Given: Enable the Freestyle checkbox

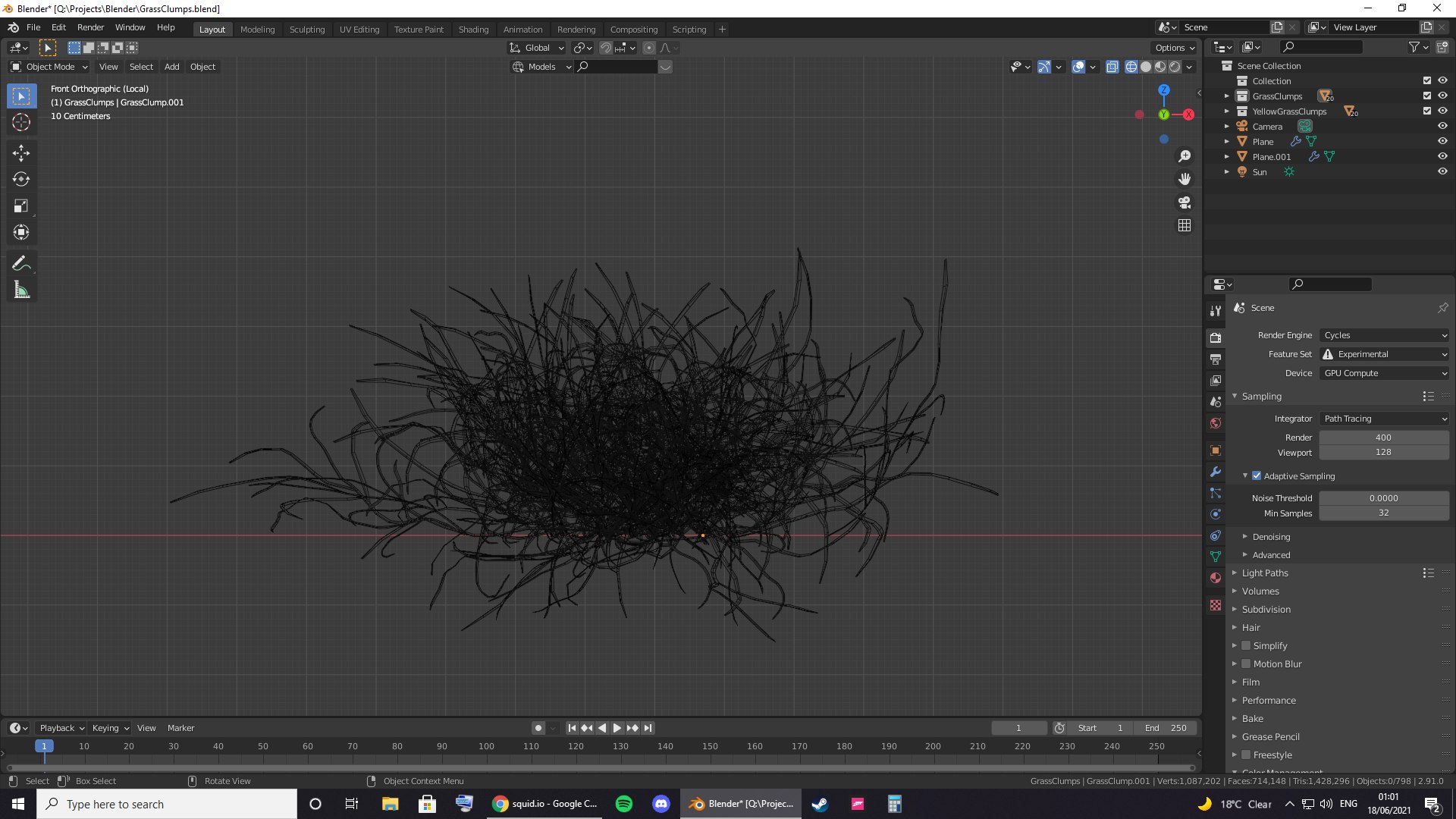Looking at the screenshot, I should (x=1246, y=755).
